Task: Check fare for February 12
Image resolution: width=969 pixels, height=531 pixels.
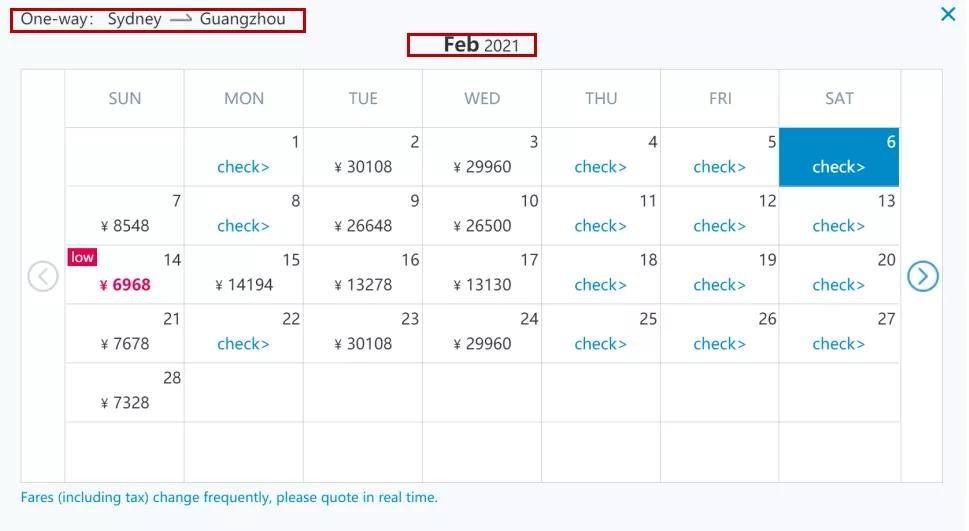Action: [719, 226]
